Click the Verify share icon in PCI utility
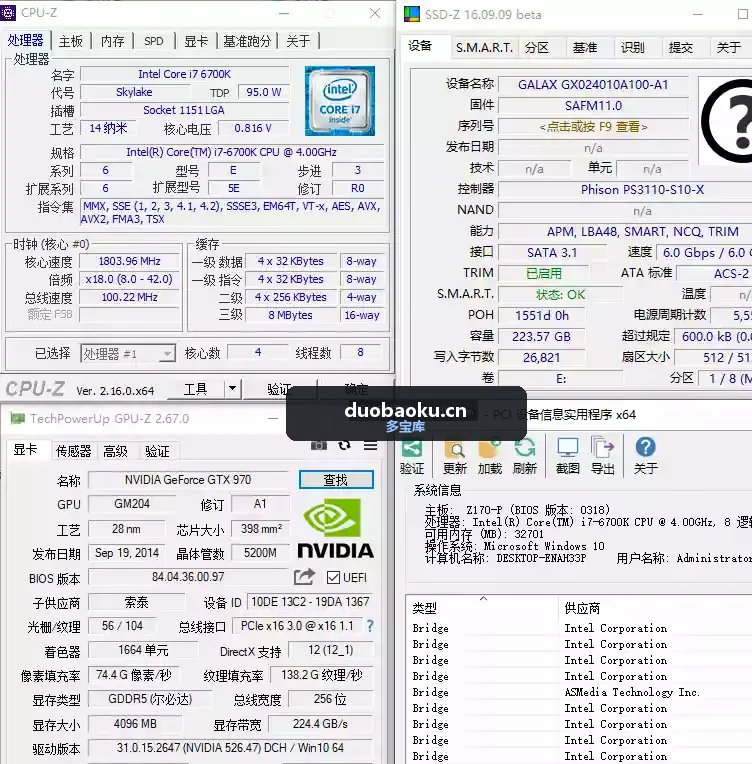Image resolution: width=752 pixels, height=764 pixels. click(412, 448)
